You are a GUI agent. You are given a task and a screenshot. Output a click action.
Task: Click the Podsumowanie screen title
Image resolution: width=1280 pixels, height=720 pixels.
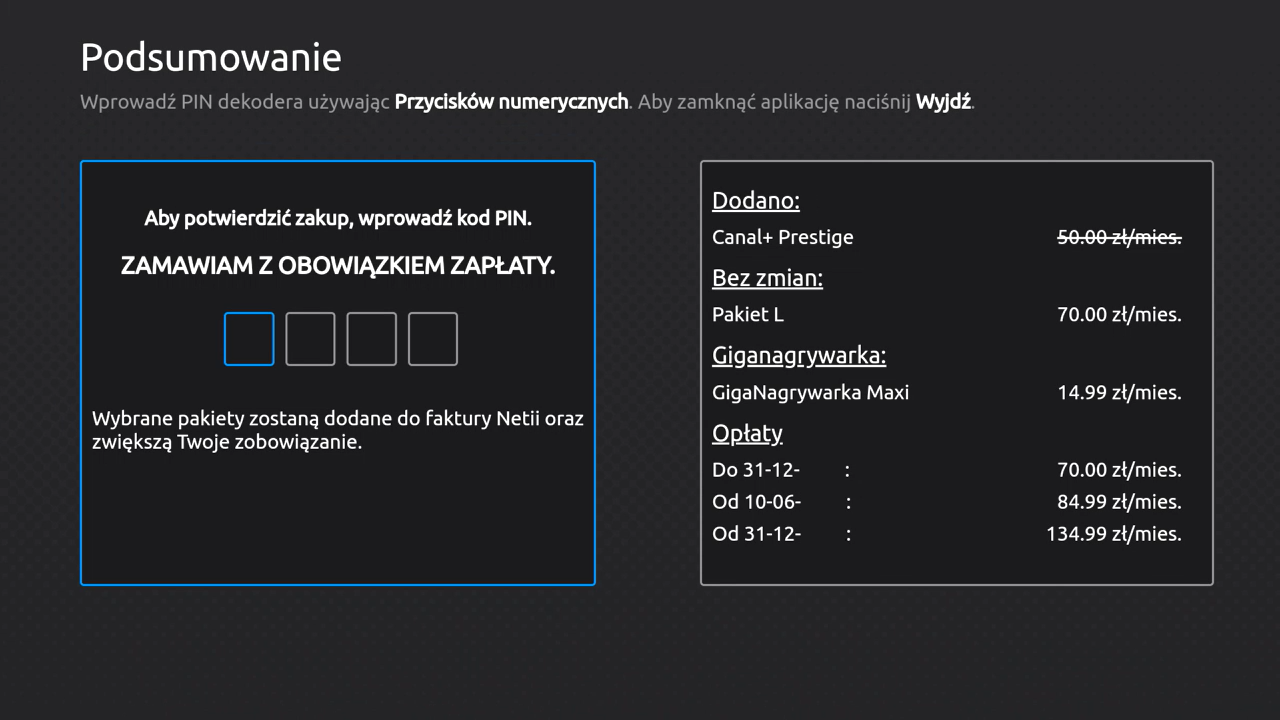[210, 57]
